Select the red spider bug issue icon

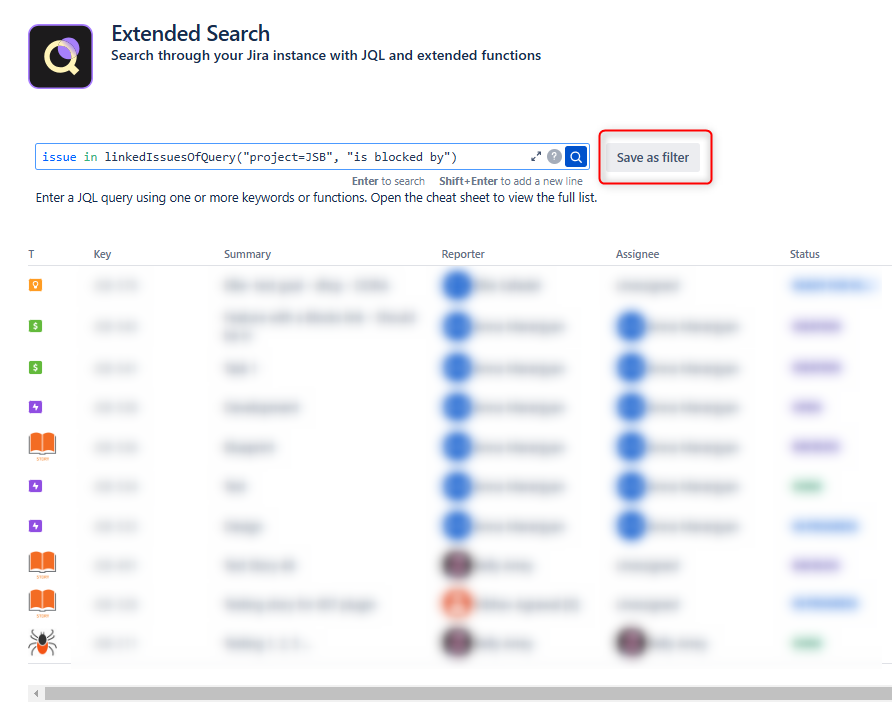tap(42, 643)
